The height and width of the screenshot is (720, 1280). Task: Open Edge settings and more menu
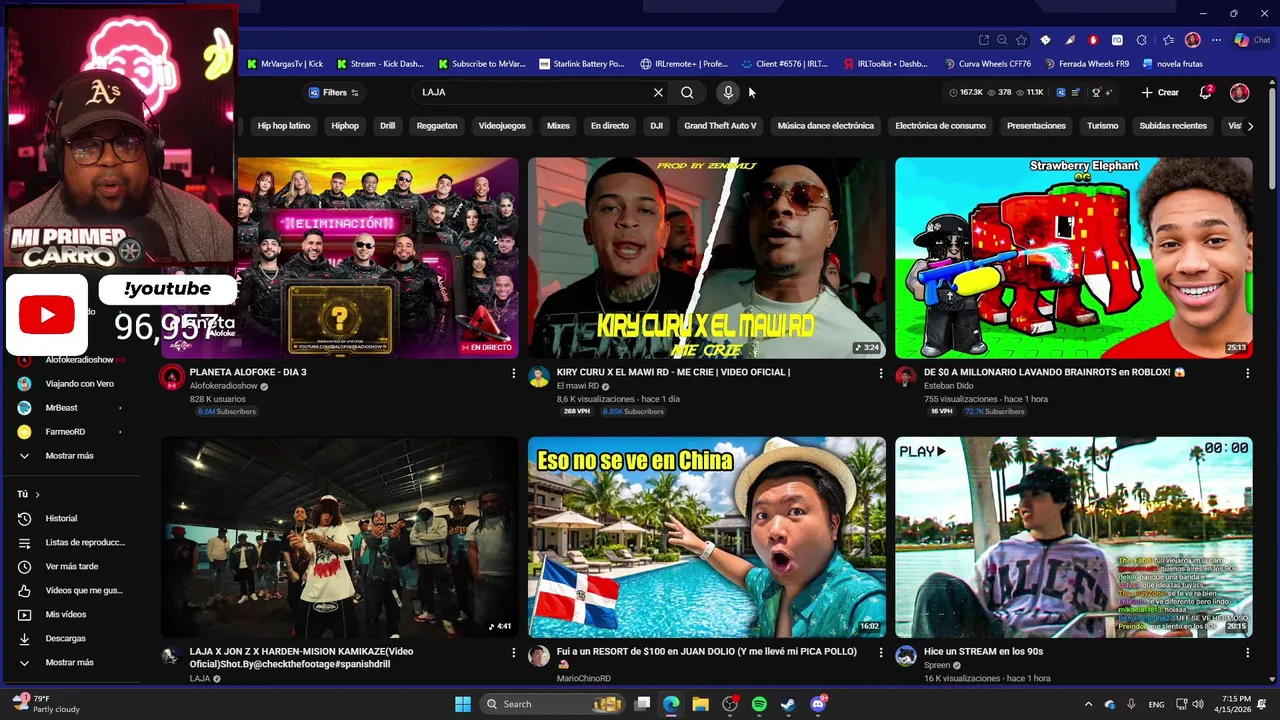click(1216, 40)
